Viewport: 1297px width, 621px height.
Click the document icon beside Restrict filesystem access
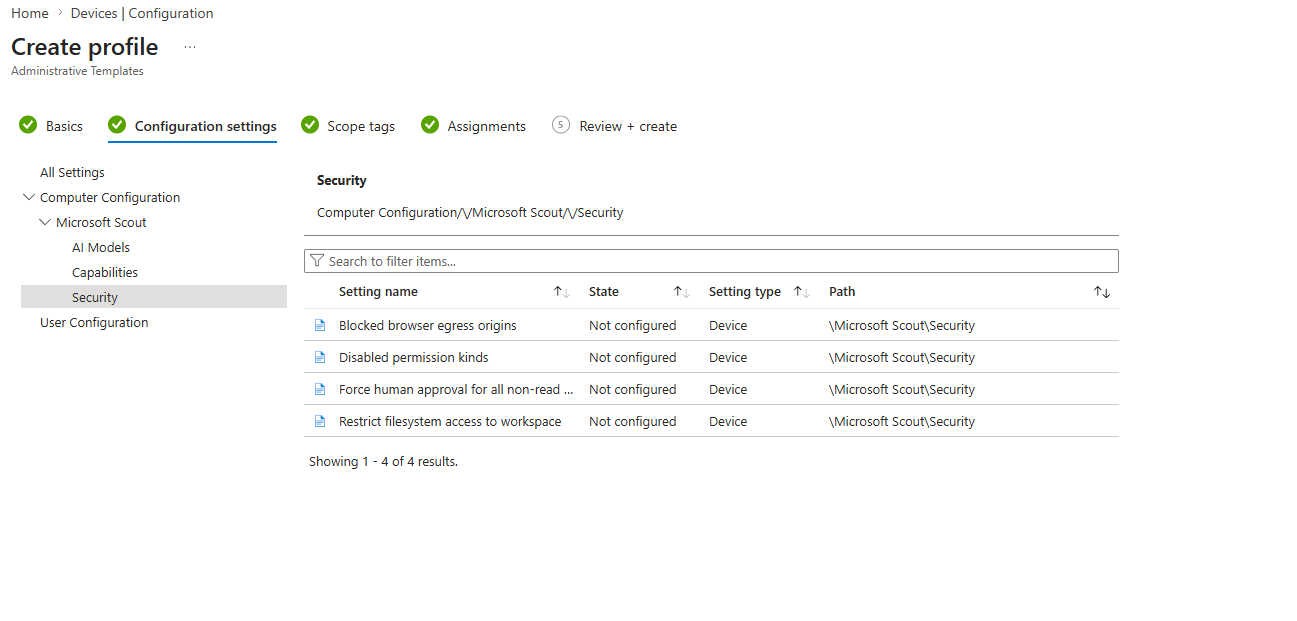point(320,422)
